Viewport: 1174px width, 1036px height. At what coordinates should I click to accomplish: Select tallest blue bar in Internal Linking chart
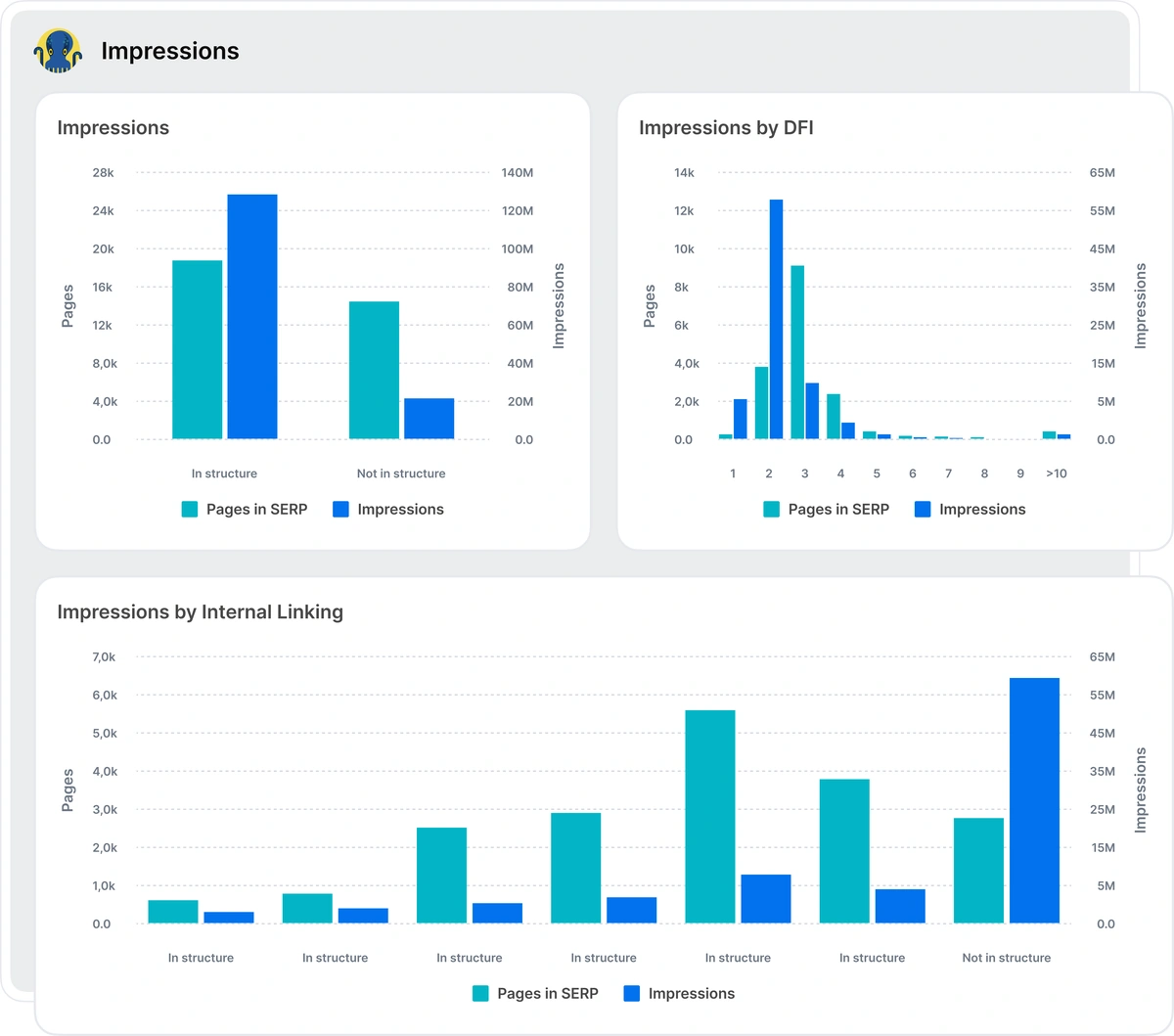pos(1034,800)
